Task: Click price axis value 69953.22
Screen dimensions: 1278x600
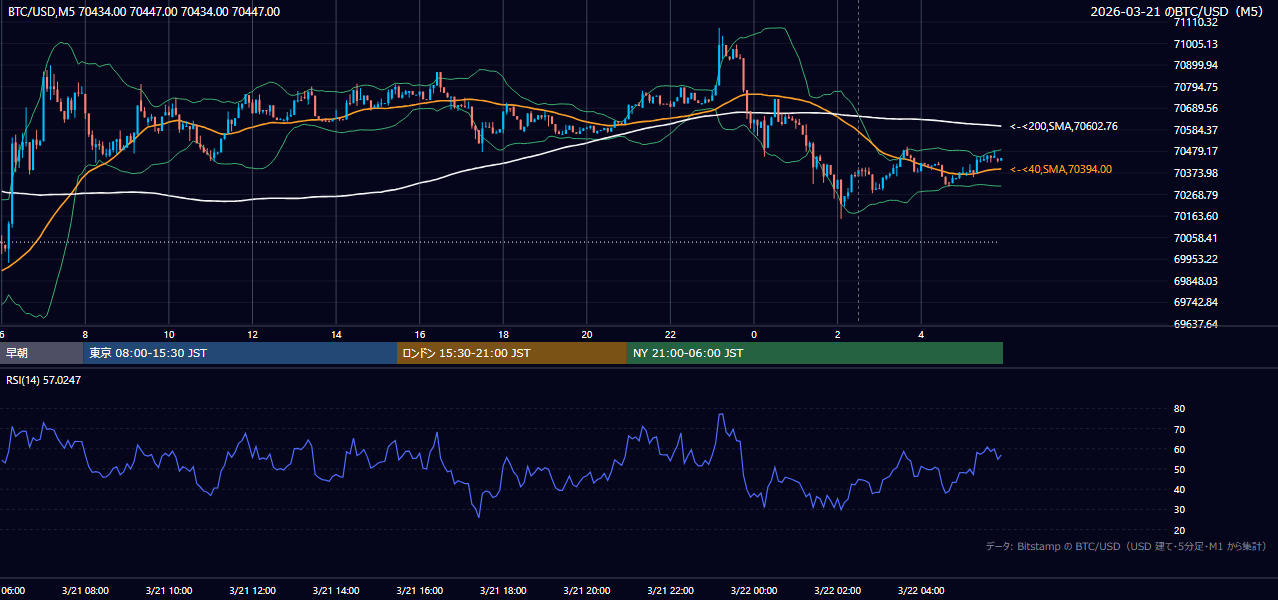Action: pyautogui.click(x=1195, y=259)
